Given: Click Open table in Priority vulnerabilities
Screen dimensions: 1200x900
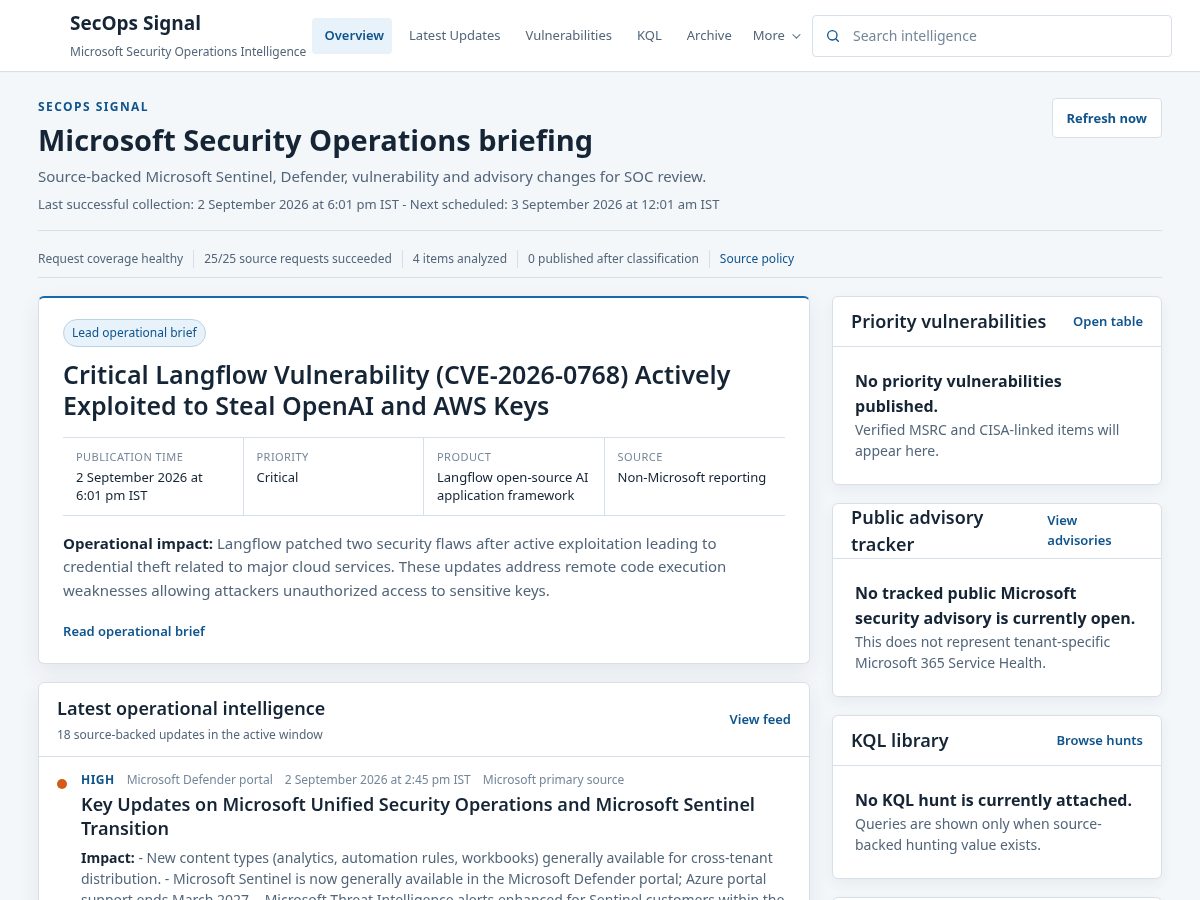Looking at the screenshot, I should click(x=1107, y=321).
